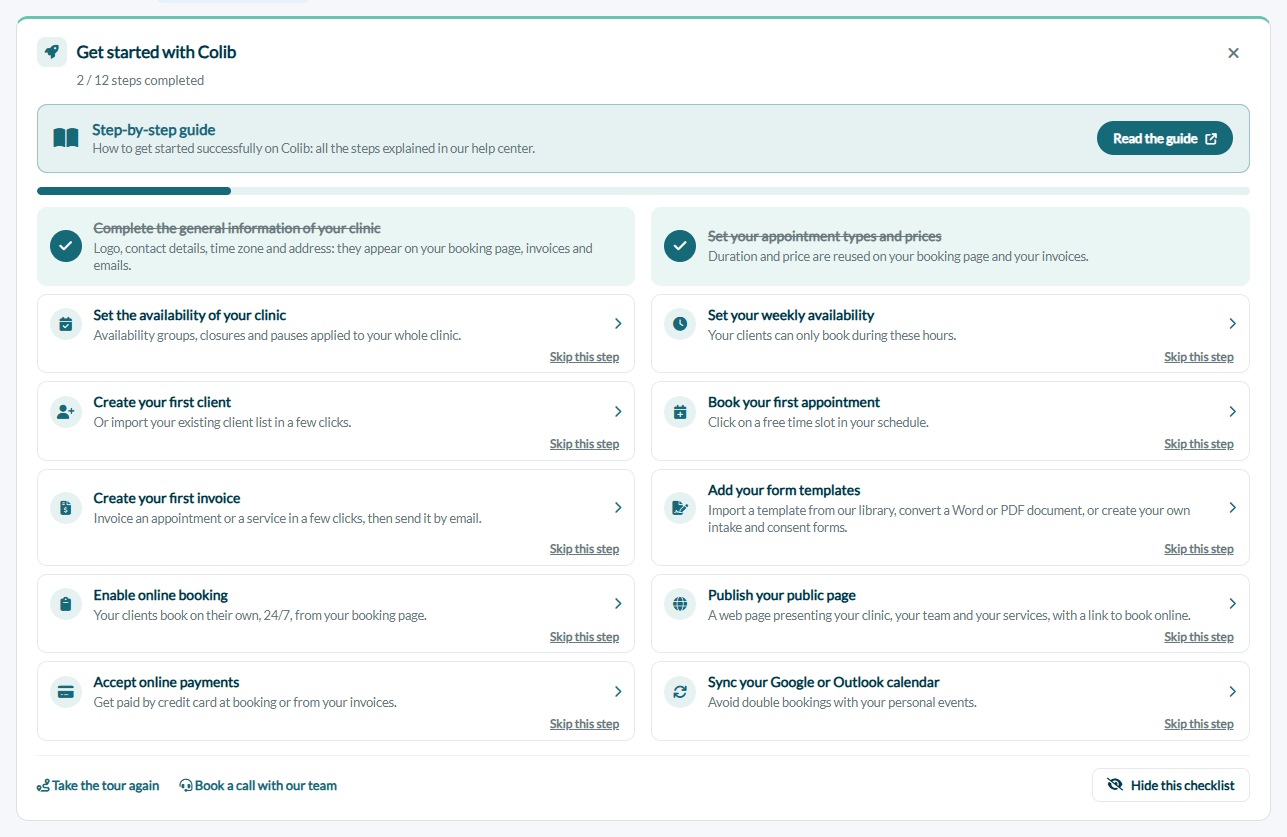The image size is (1287, 837).
Task: Click the calendar-plus icon for first appointment
Action: click(680, 411)
